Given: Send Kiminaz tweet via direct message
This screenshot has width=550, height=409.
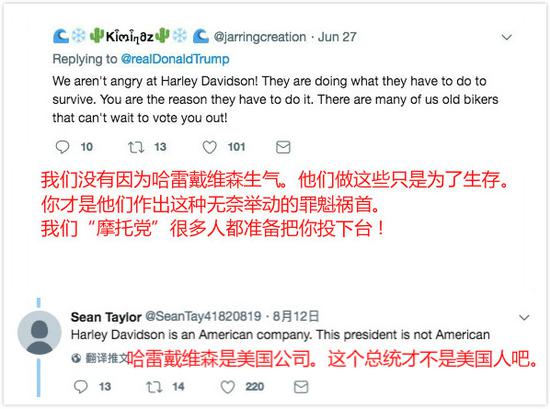Looking at the screenshot, I should [x=283, y=147].
